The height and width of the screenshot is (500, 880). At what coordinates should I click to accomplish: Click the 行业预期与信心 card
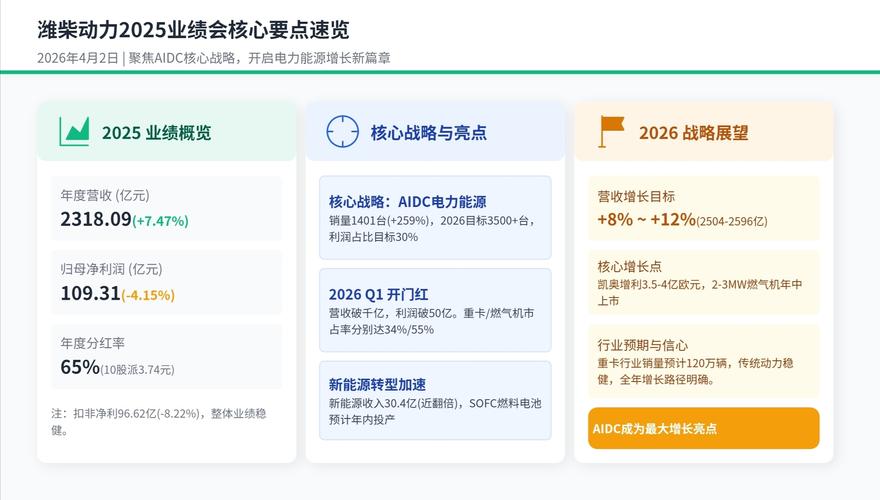[x=703, y=360]
